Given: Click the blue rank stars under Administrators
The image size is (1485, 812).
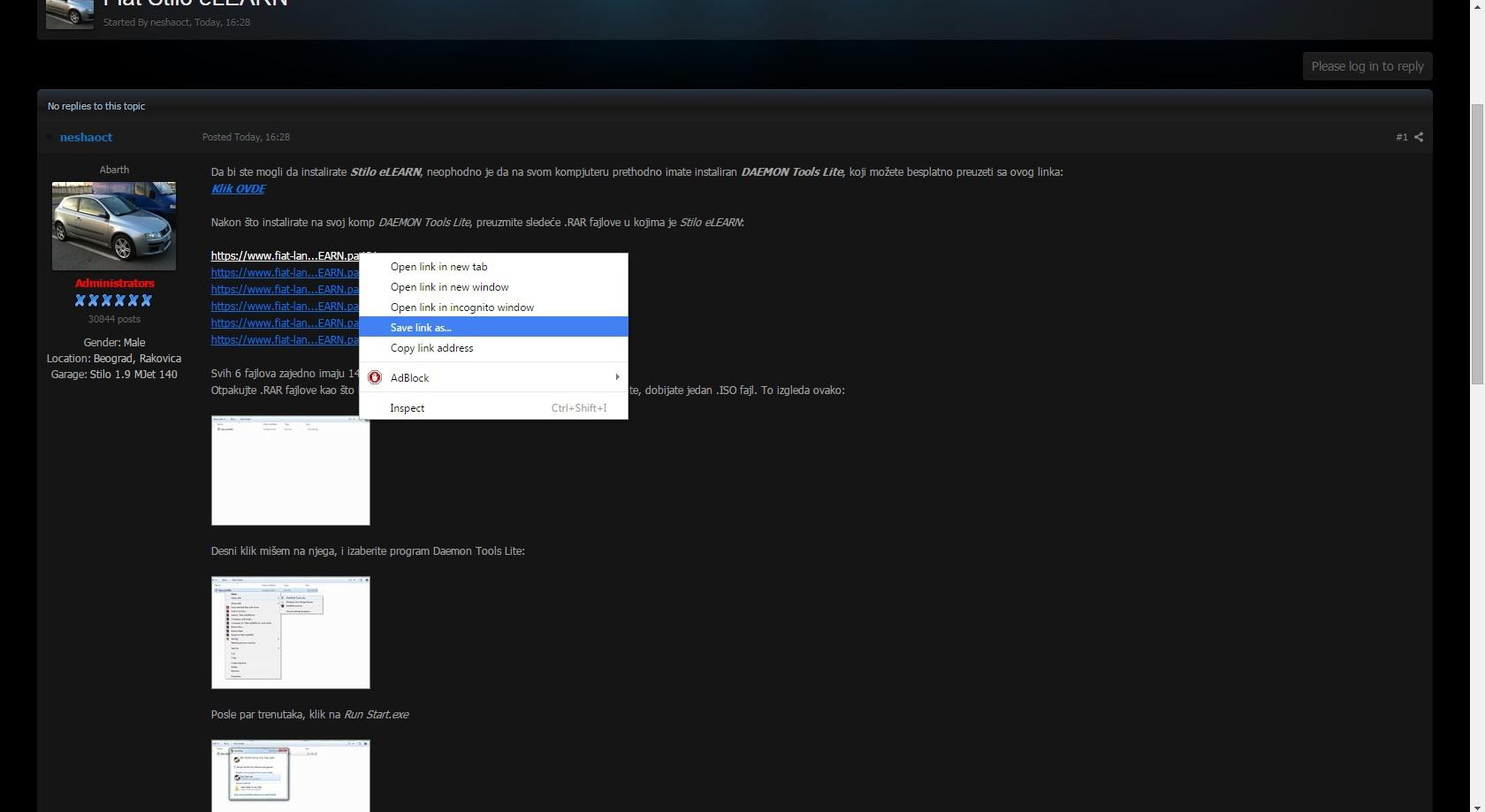Looking at the screenshot, I should pyautogui.click(x=114, y=300).
